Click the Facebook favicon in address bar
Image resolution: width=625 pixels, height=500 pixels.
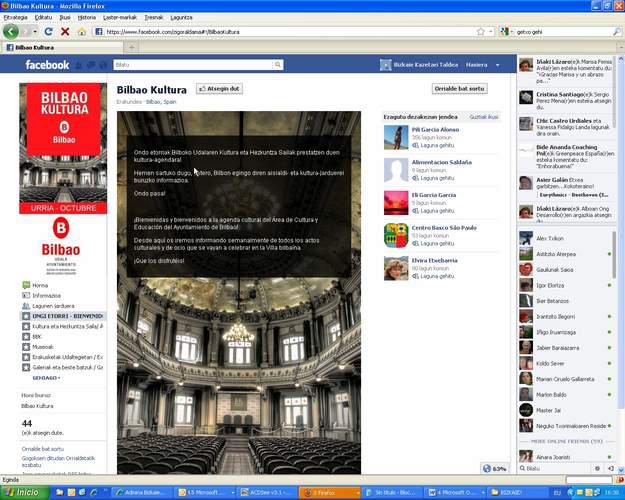click(99, 32)
